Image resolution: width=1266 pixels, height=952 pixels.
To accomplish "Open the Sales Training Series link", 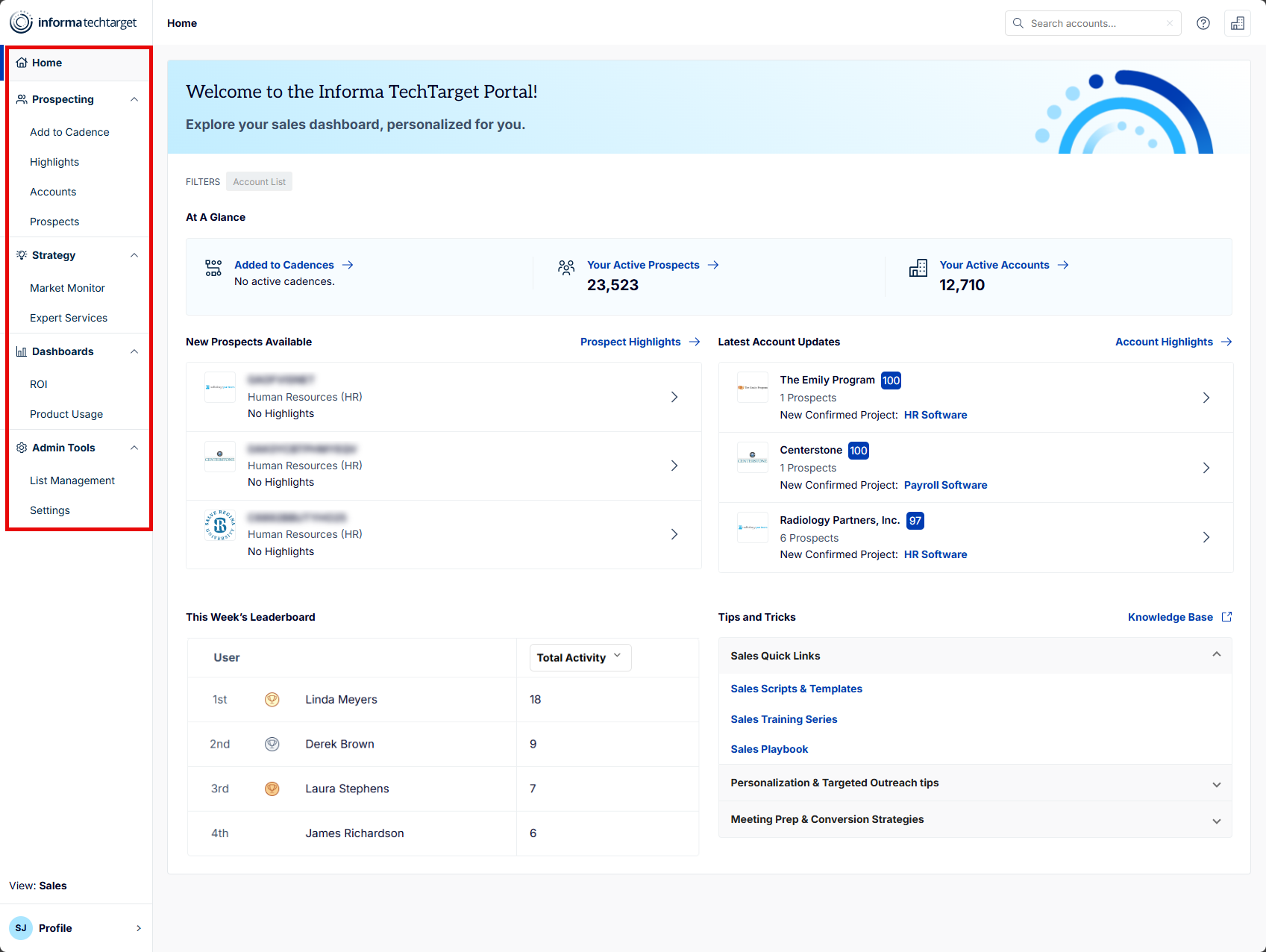I will pyautogui.click(x=783, y=719).
